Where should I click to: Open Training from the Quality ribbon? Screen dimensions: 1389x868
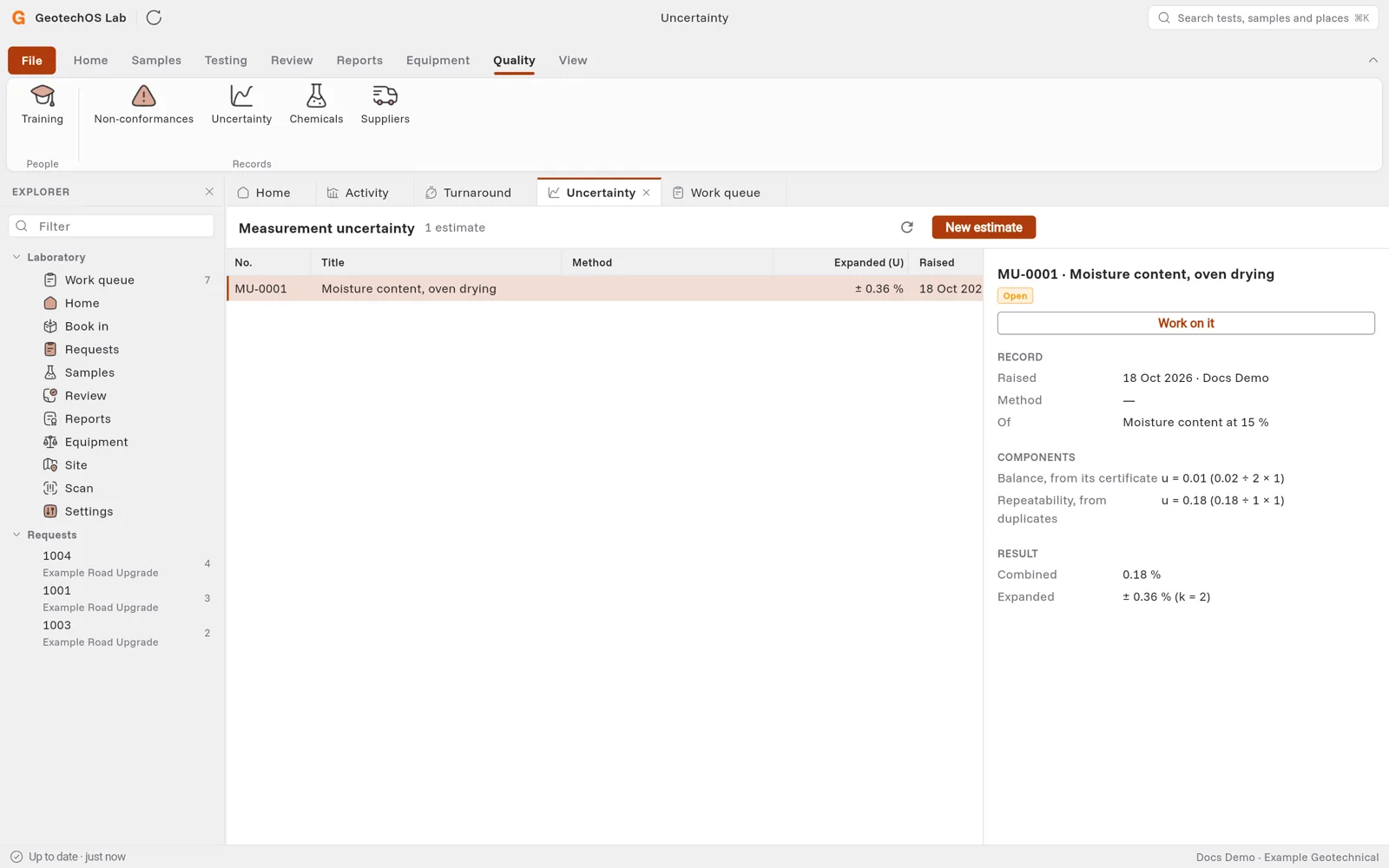coord(43,105)
